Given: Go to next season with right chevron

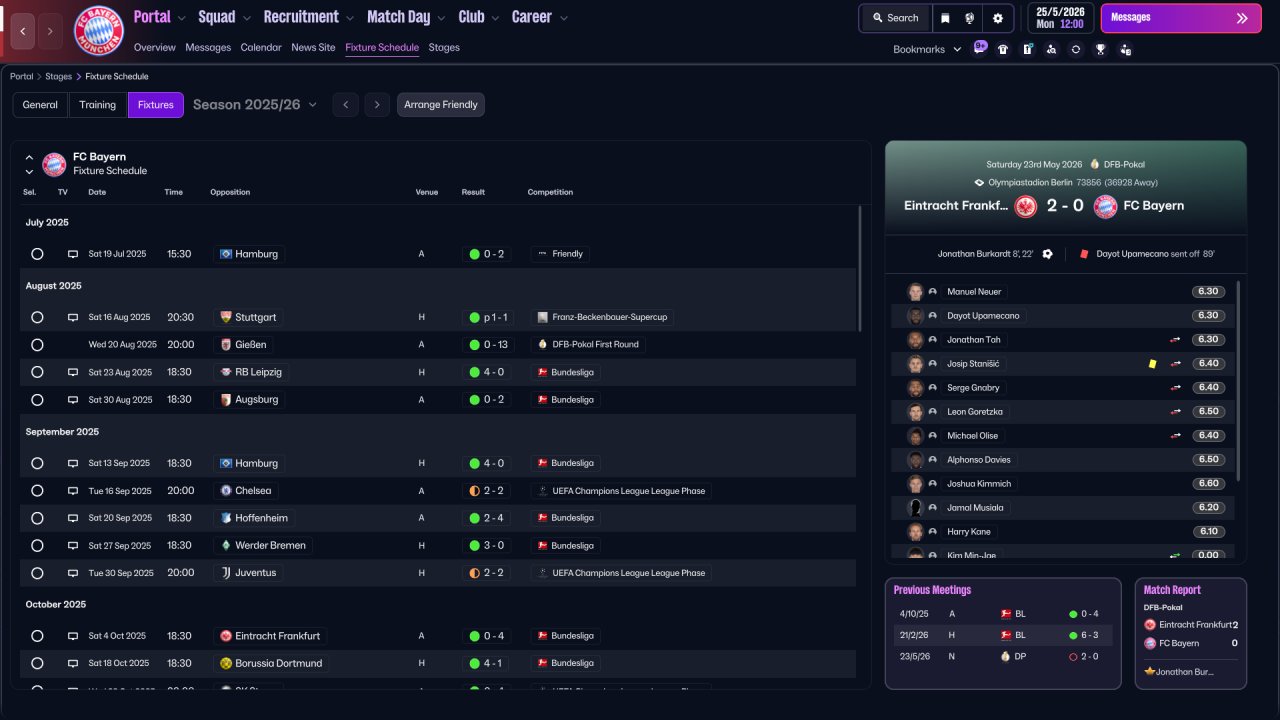Looking at the screenshot, I should click(x=377, y=105).
